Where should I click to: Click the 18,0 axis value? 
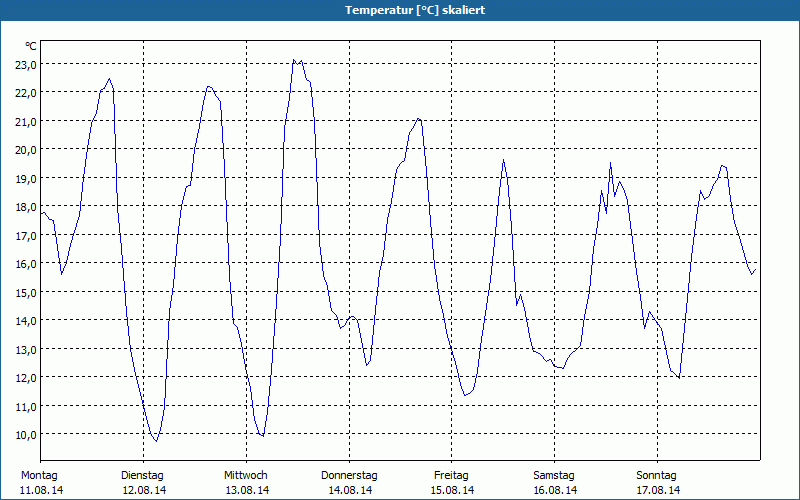(26, 207)
